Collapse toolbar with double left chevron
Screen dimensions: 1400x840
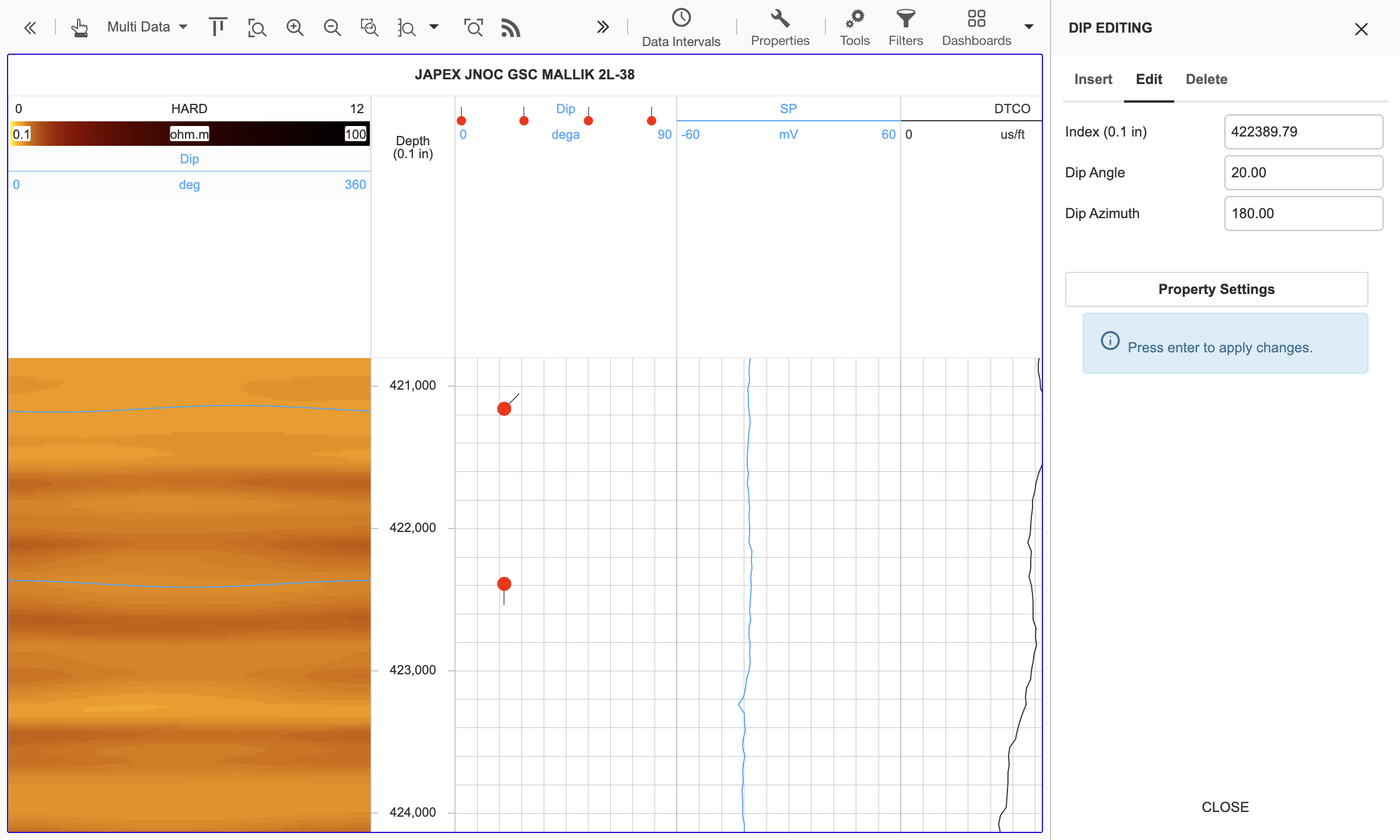tap(30, 27)
